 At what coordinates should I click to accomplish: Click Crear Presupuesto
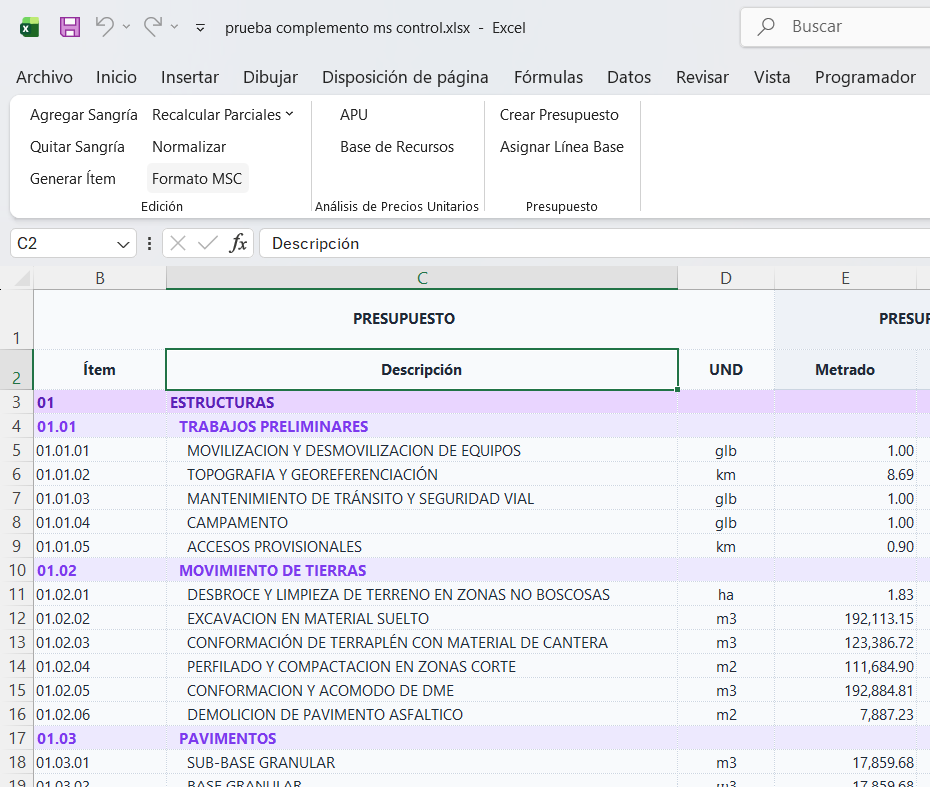coord(559,114)
